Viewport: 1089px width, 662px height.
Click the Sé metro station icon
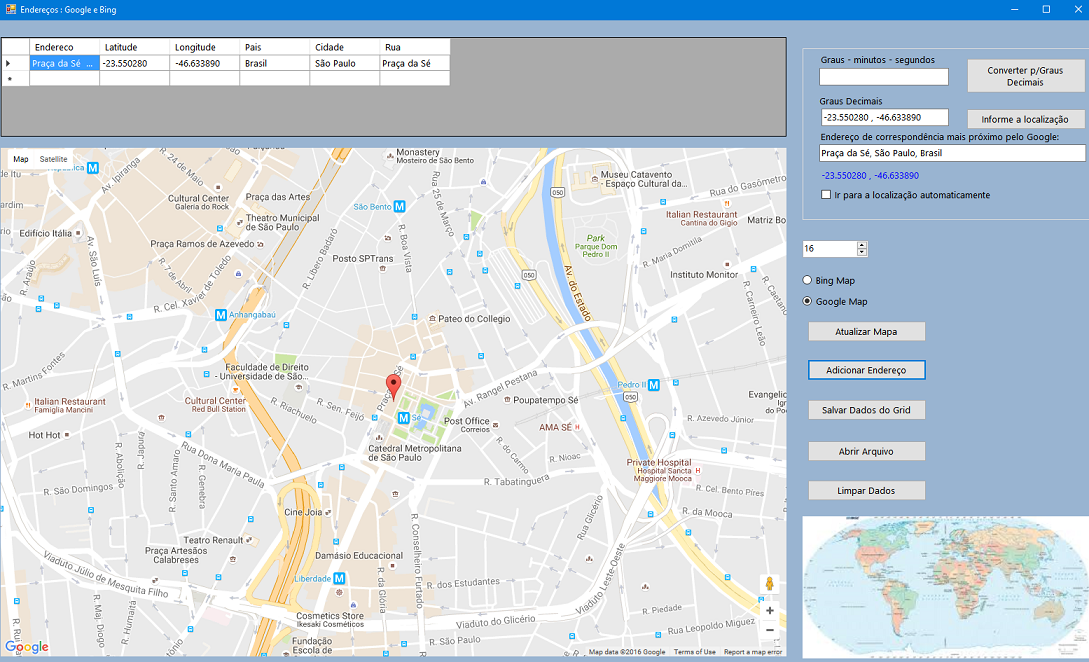coord(404,417)
